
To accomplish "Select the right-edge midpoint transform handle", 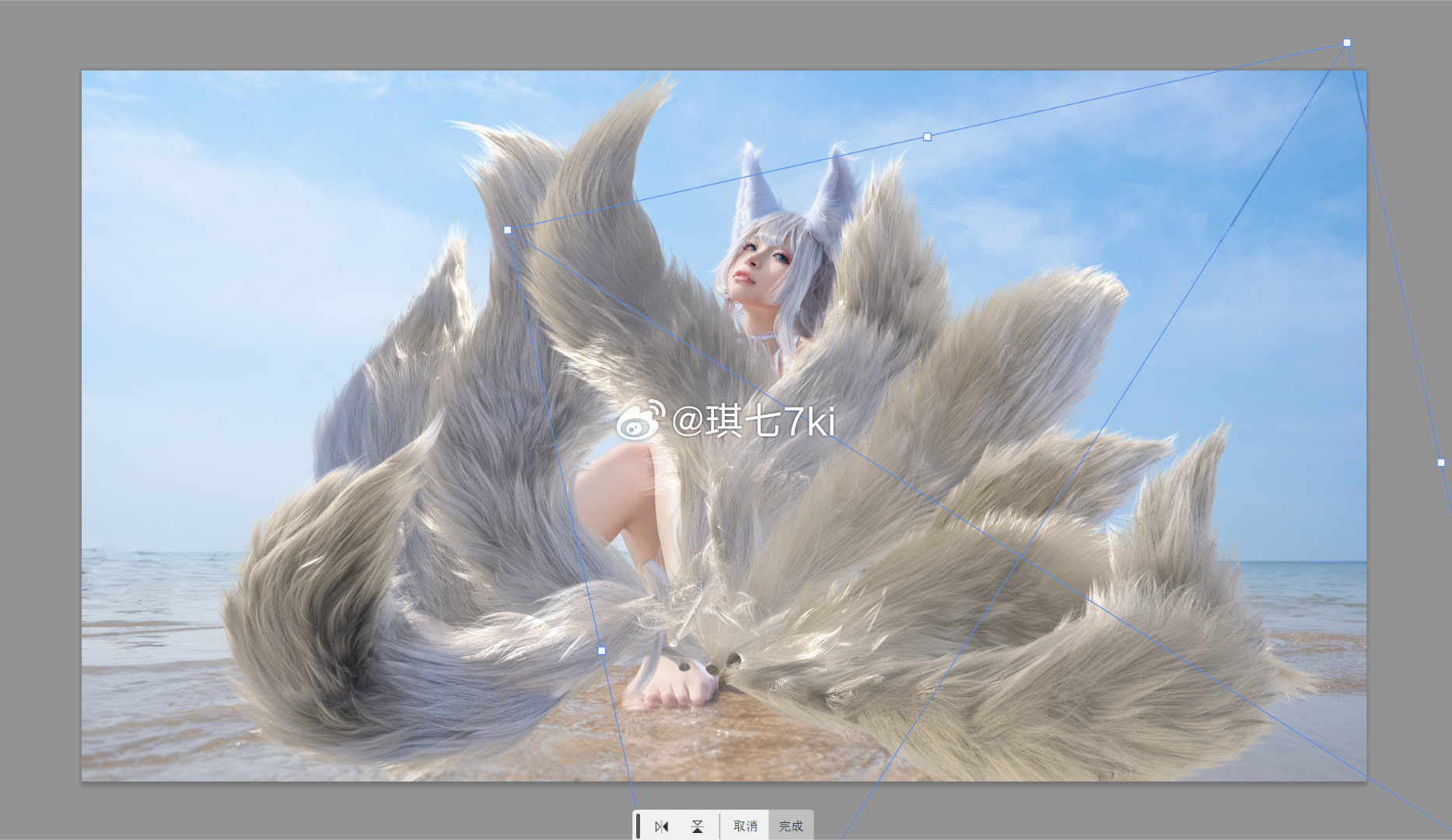I will point(1441,463).
